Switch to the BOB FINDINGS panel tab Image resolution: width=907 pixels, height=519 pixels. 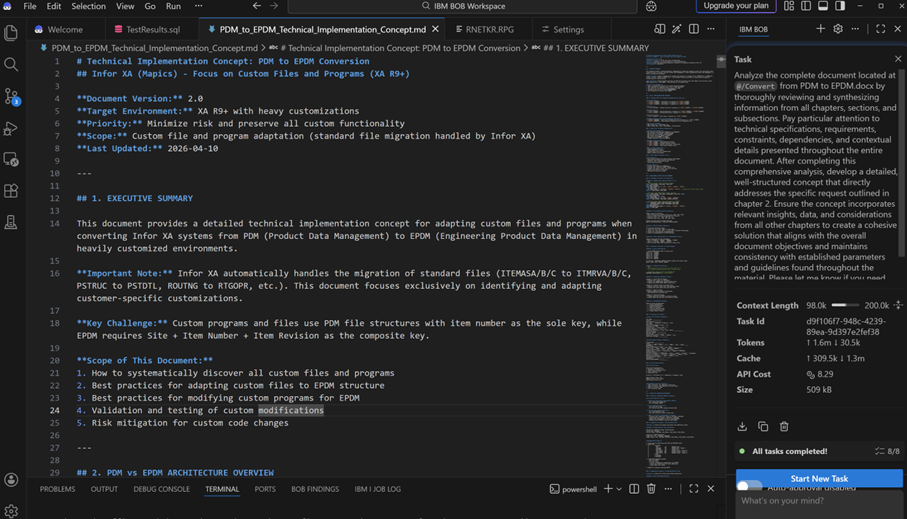click(314, 489)
